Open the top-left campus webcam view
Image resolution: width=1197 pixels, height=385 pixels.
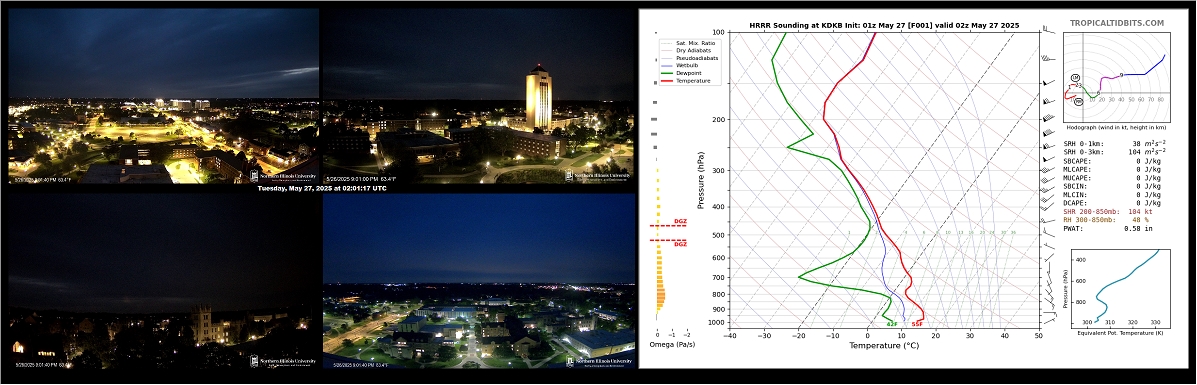163,95
